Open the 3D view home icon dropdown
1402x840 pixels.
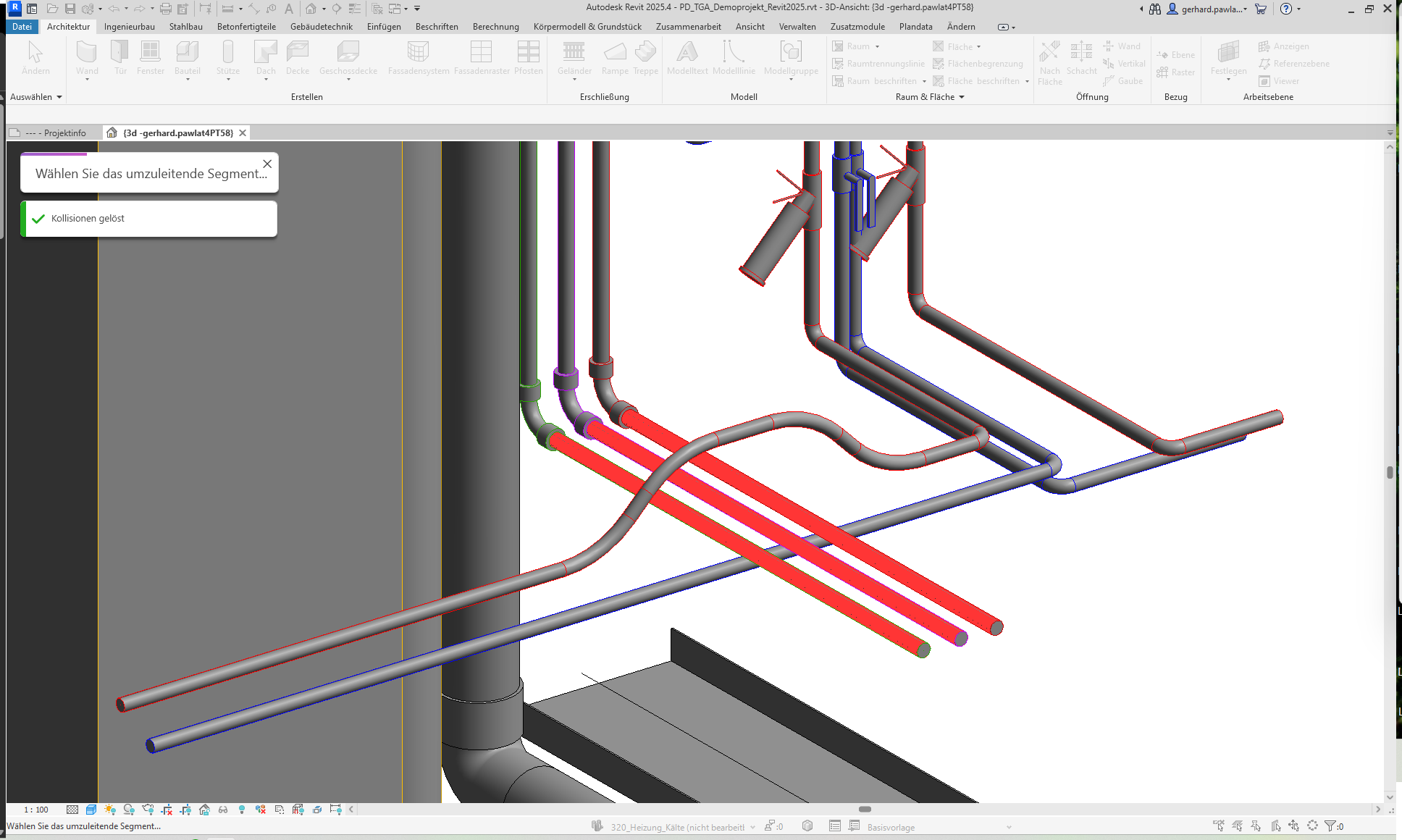point(324,9)
